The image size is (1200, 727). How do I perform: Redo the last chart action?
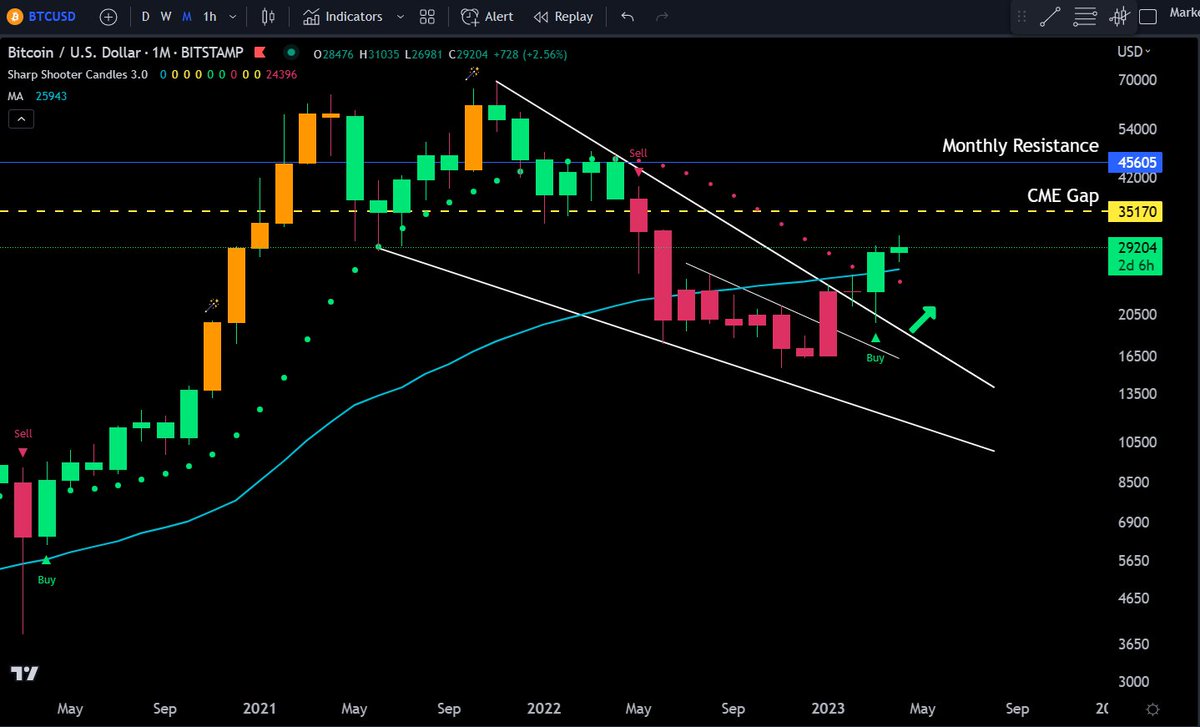pos(661,17)
